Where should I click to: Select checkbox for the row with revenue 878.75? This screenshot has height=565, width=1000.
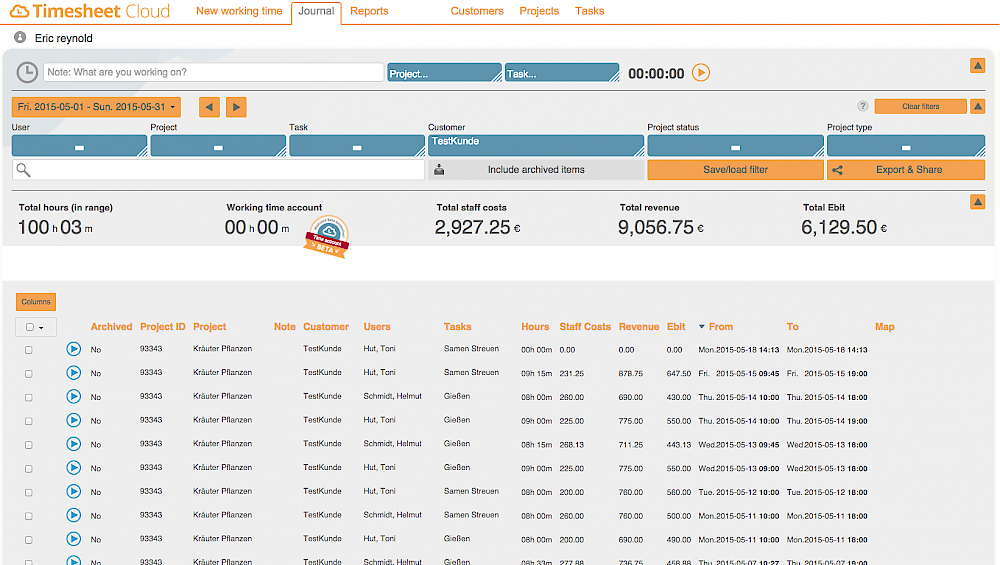[29, 374]
